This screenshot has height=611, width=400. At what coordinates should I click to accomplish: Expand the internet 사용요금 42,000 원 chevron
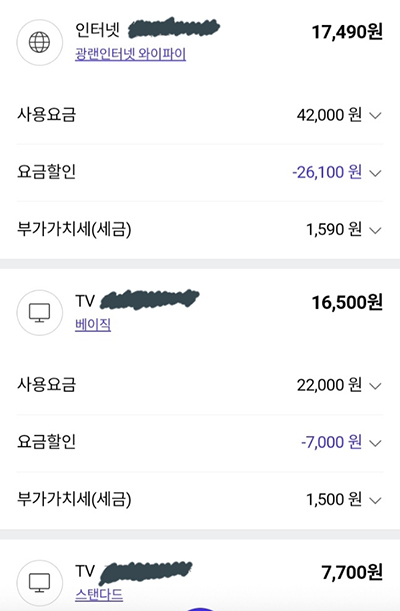[x=375, y=116]
